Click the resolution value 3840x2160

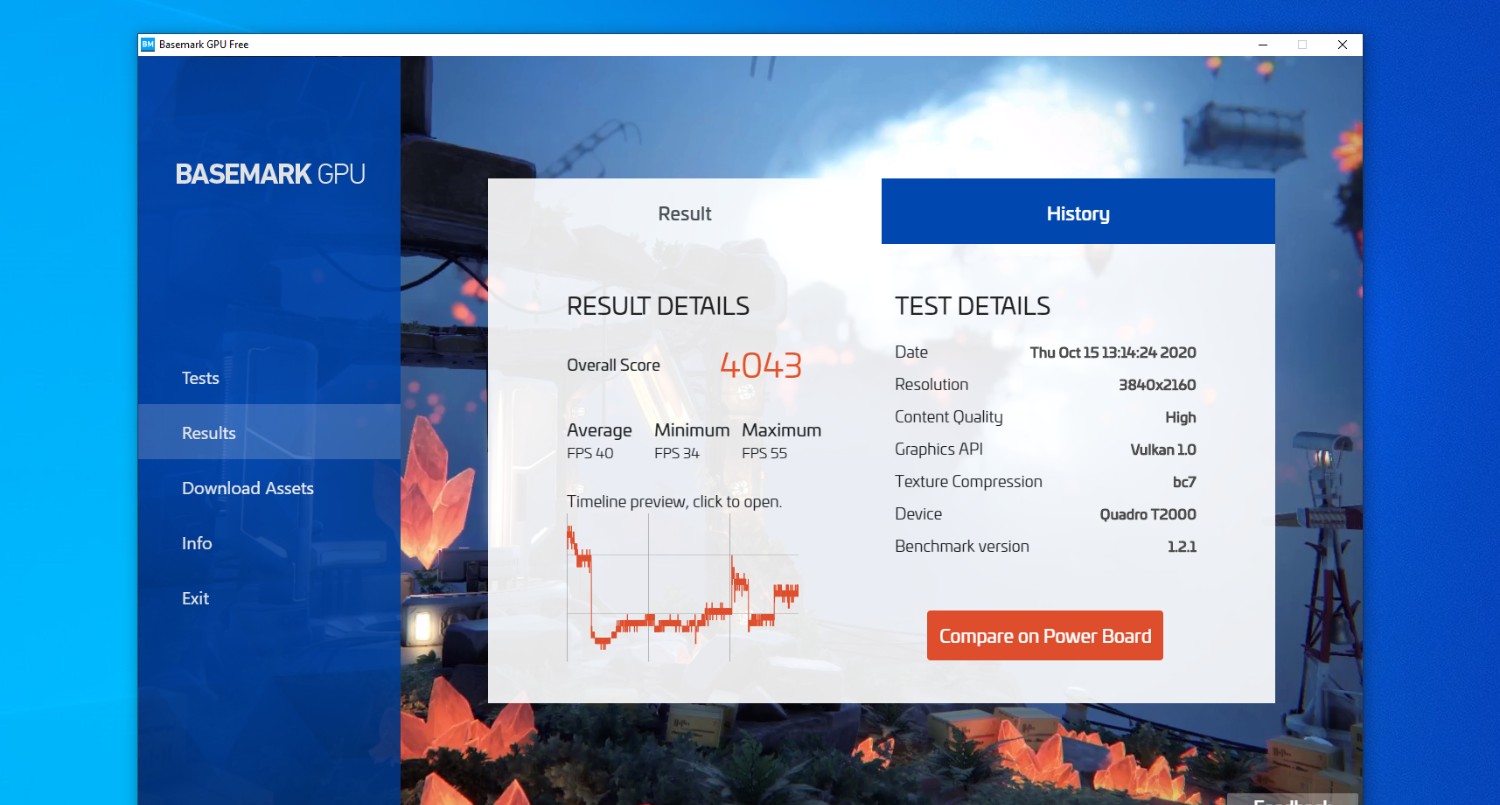pyautogui.click(x=1157, y=385)
